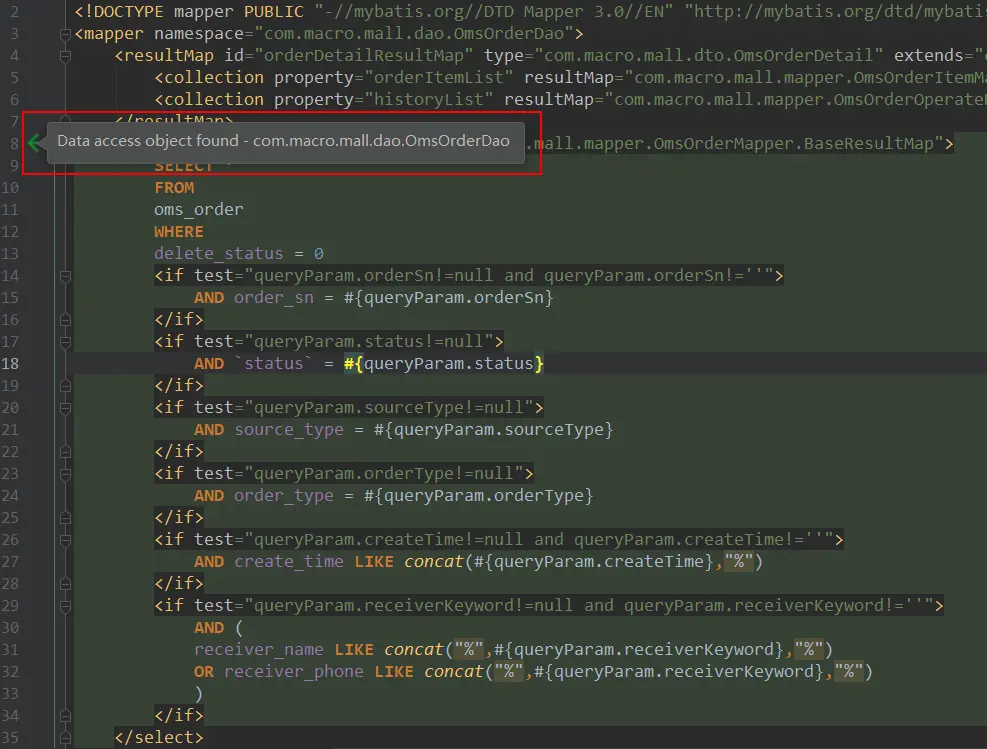Collapse the mapper tag fold marker on line 3

65,34
